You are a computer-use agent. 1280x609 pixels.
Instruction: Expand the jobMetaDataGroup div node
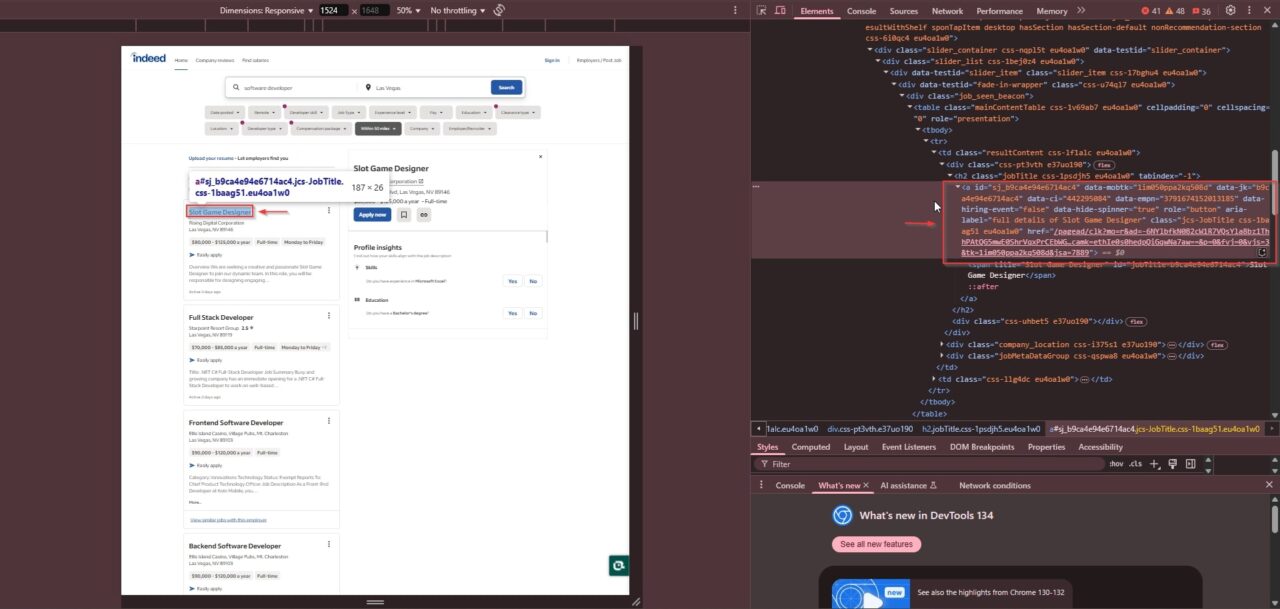pos(944,356)
